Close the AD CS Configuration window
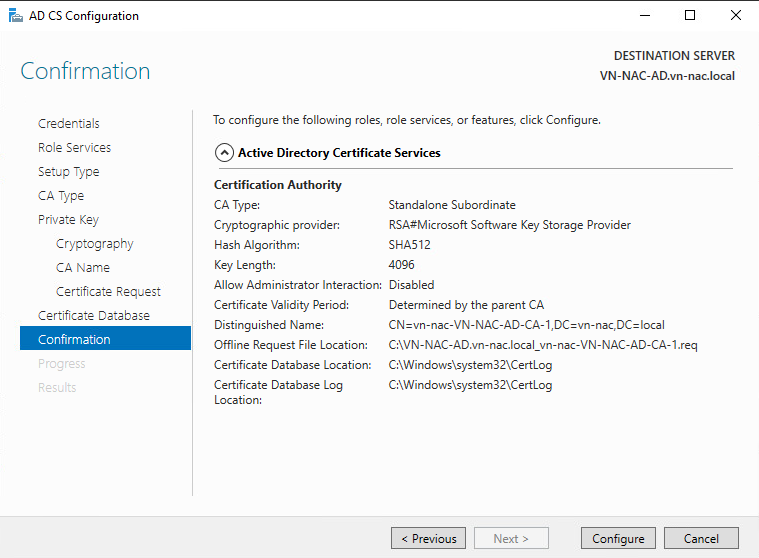 736,16
